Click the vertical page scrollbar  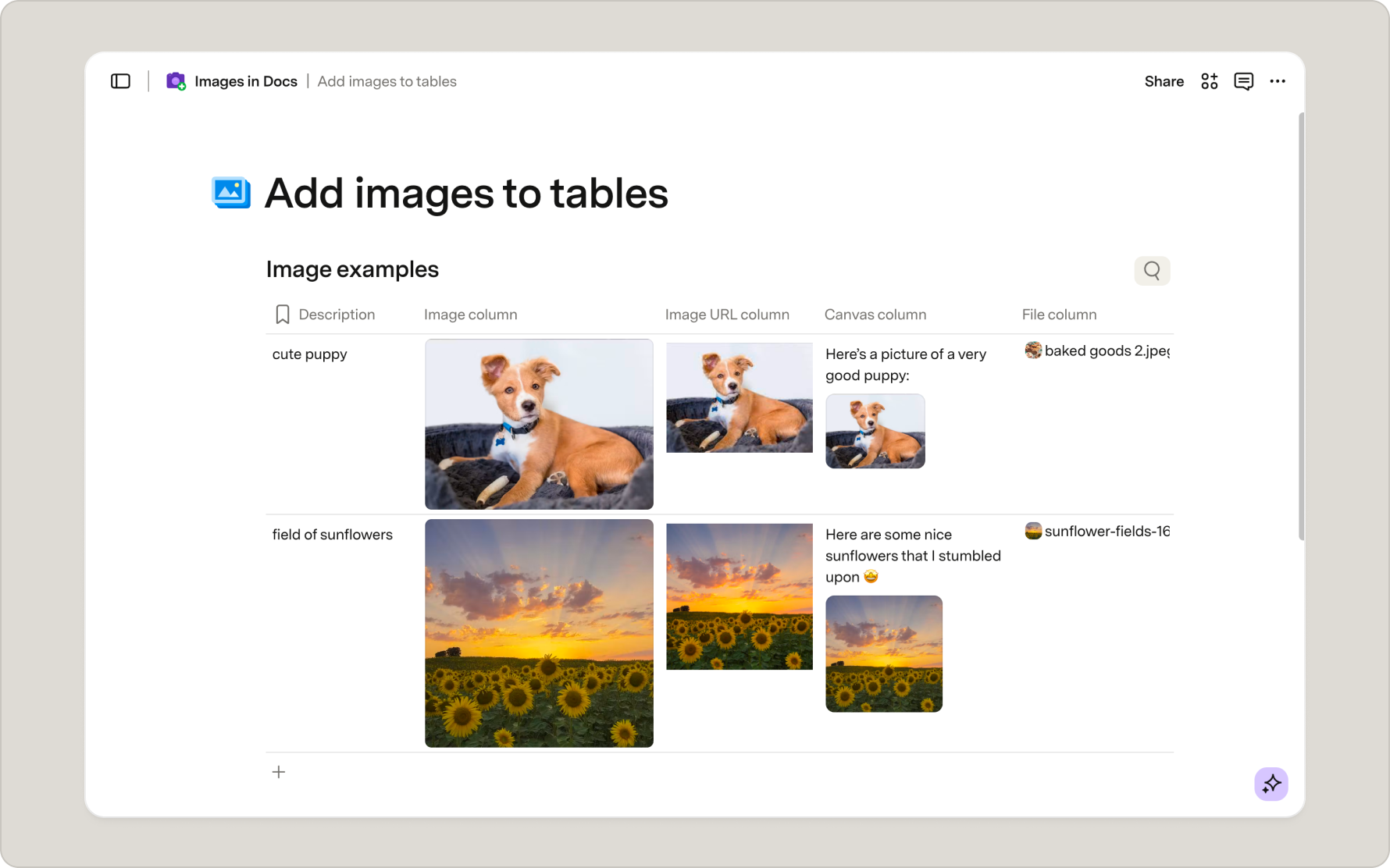coord(1301,326)
